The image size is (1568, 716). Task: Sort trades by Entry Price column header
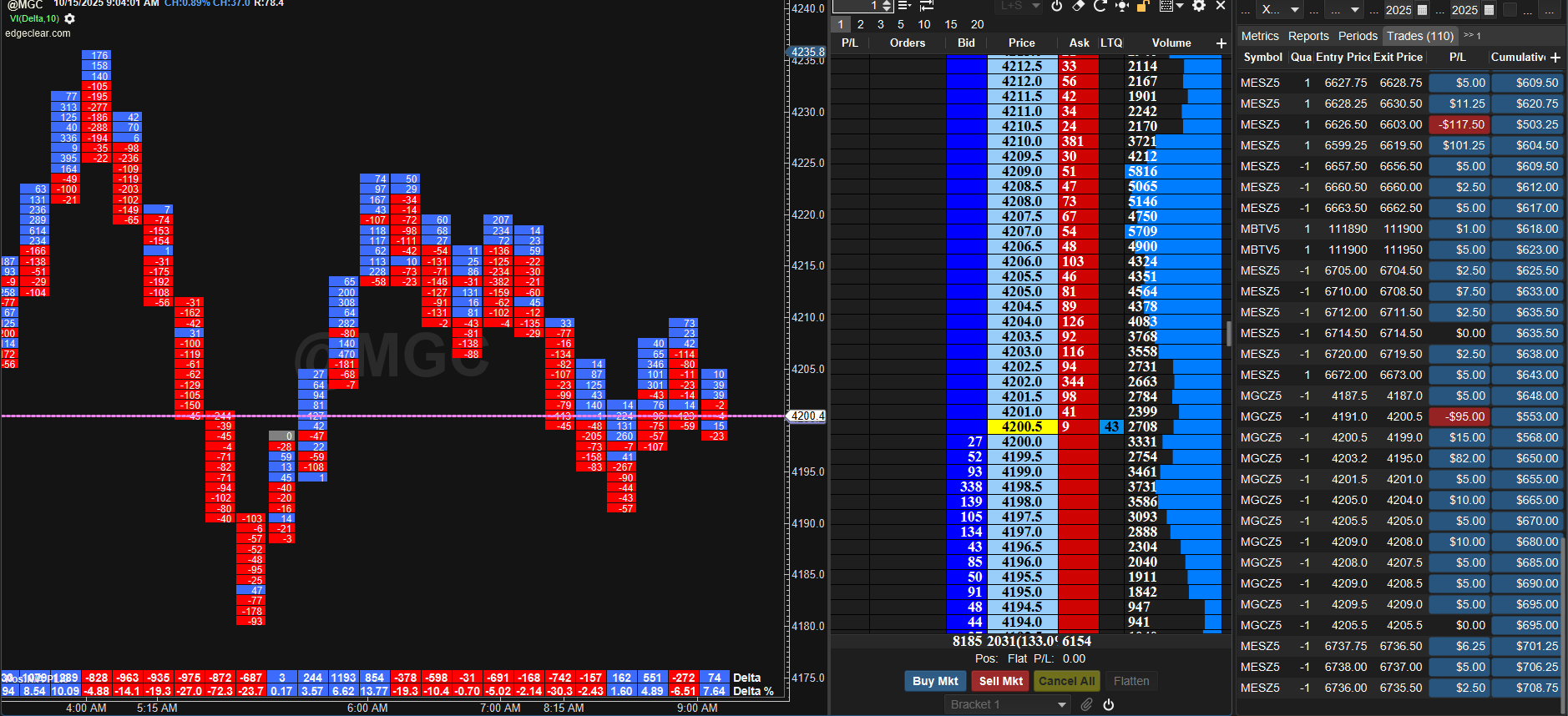(1343, 58)
